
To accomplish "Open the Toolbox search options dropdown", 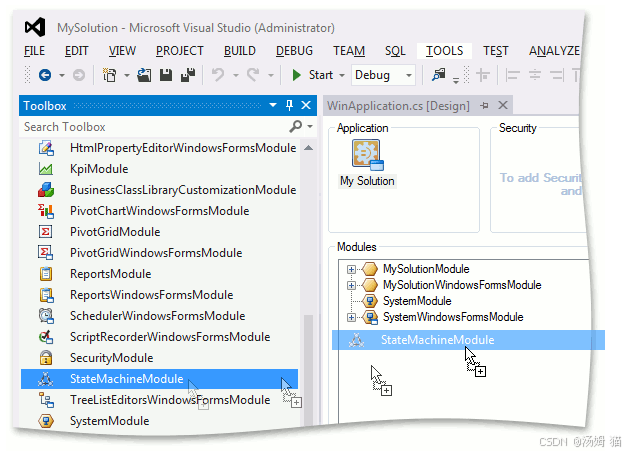I will 310,127.
